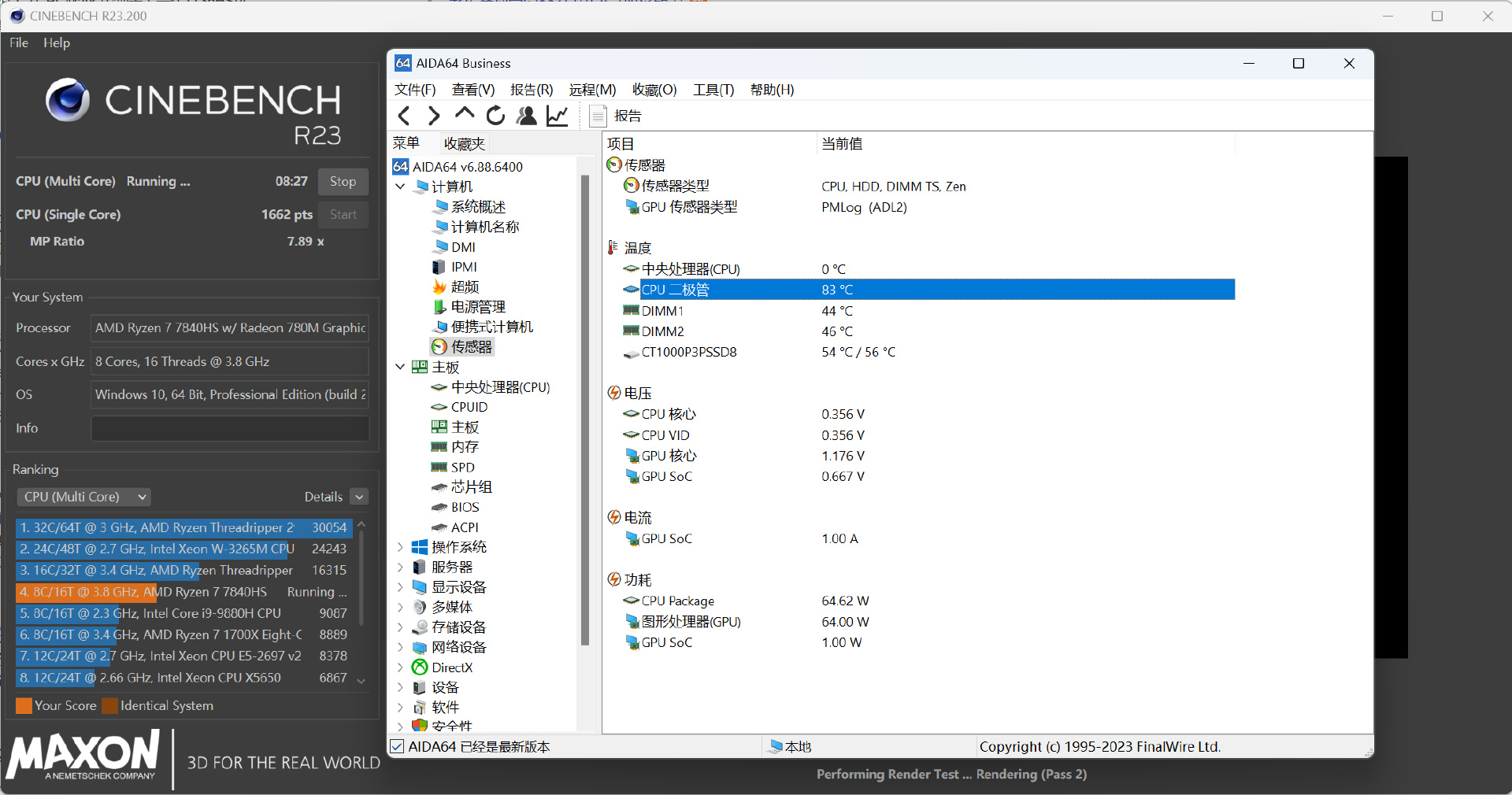Open 超频 overclock tree item
The height and width of the screenshot is (795, 1512).
tap(456, 287)
